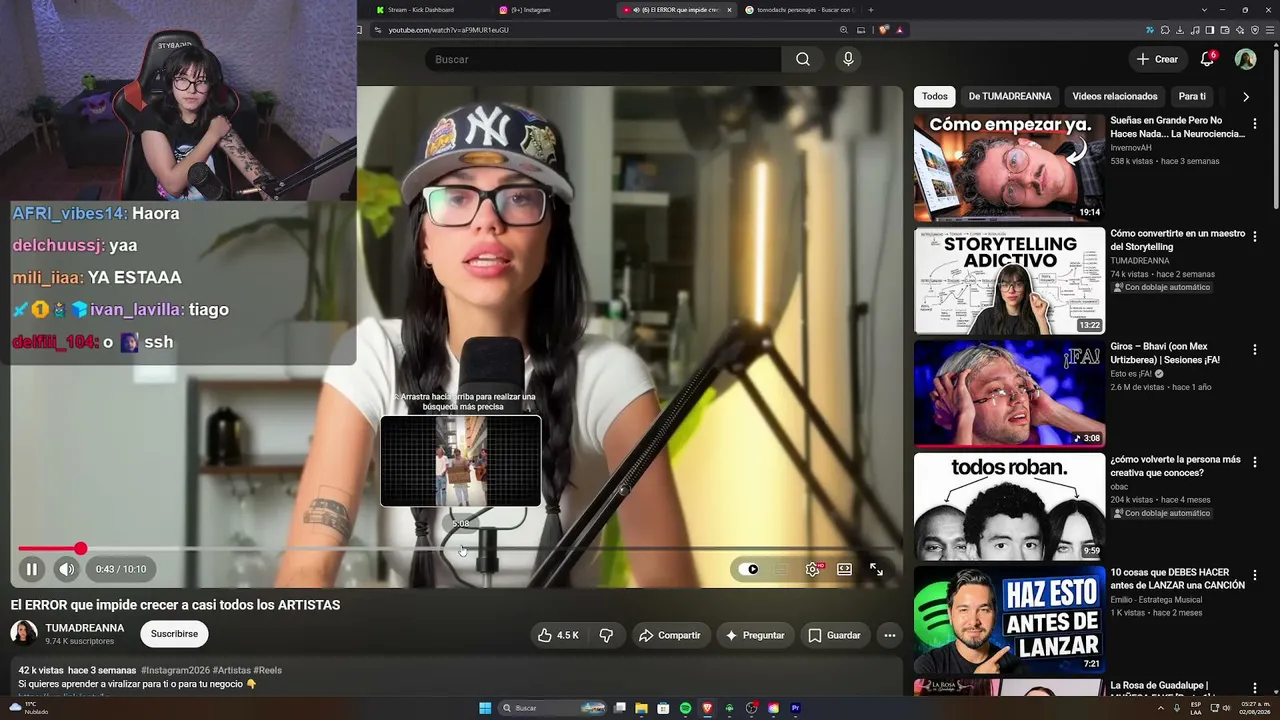Screen dimensions: 1280x720
Task: Select the Todos filter chip
Action: tap(935, 96)
